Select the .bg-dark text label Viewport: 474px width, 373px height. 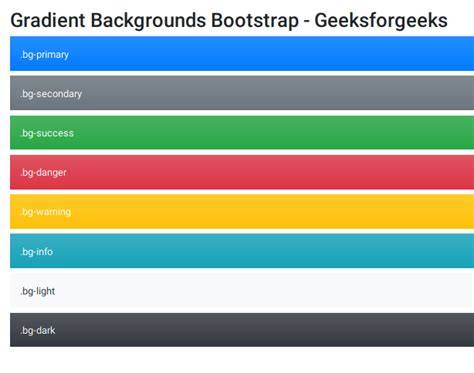click(38, 331)
